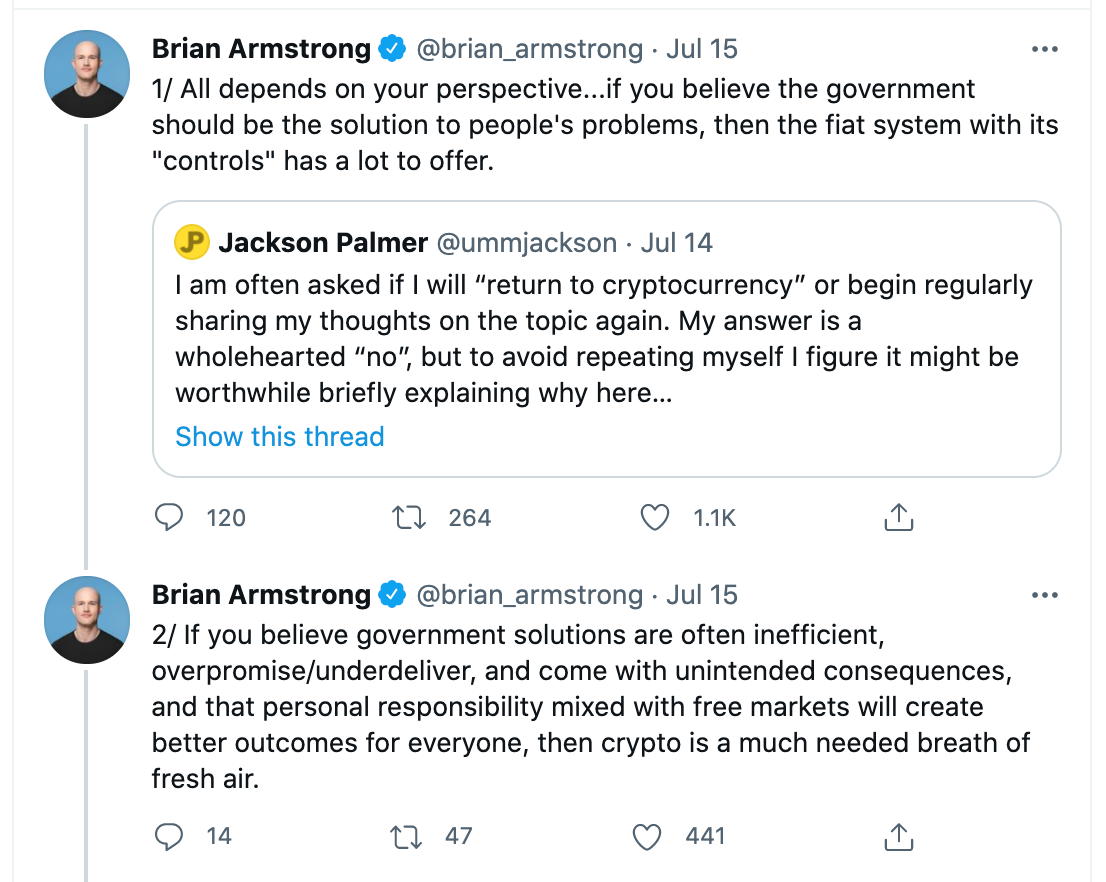Viewport: 1106px width, 882px height.
Task: Share the second tweet via share icon
Action: 898,836
